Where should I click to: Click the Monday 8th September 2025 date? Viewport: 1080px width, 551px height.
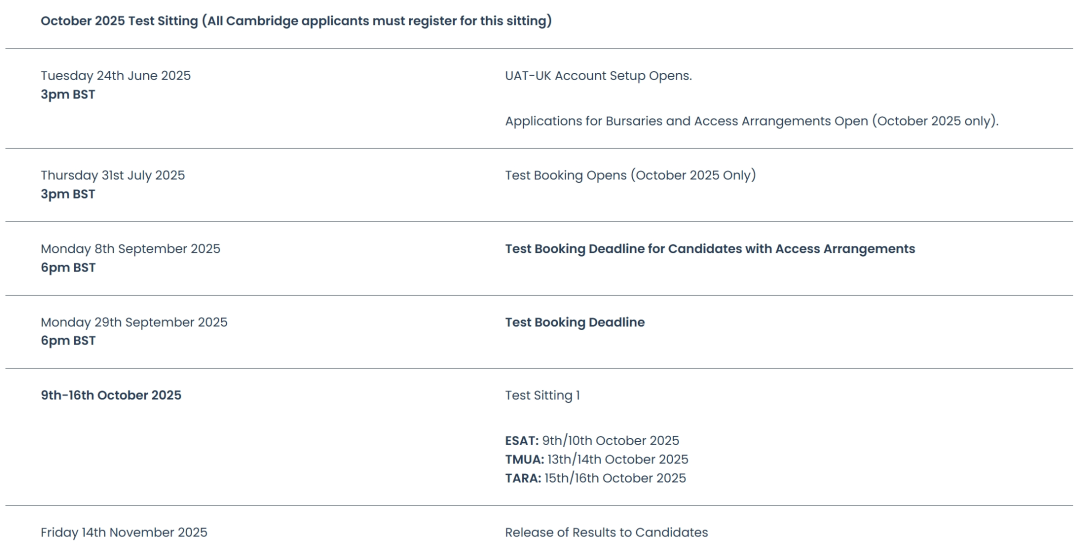[x=131, y=249]
